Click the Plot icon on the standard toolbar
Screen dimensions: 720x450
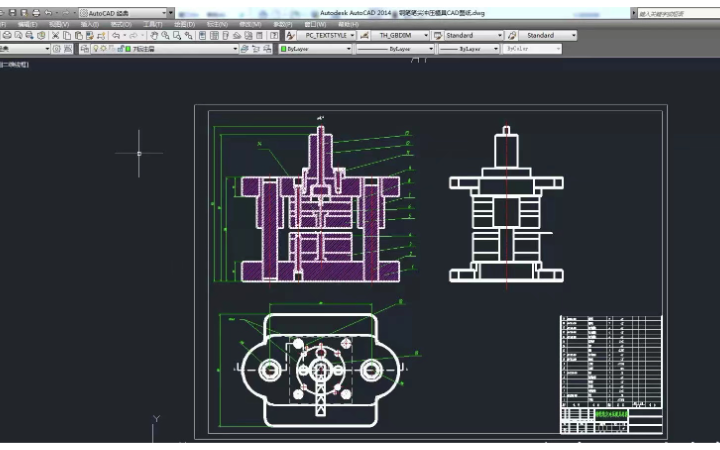pyautogui.click(x=7, y=35)
